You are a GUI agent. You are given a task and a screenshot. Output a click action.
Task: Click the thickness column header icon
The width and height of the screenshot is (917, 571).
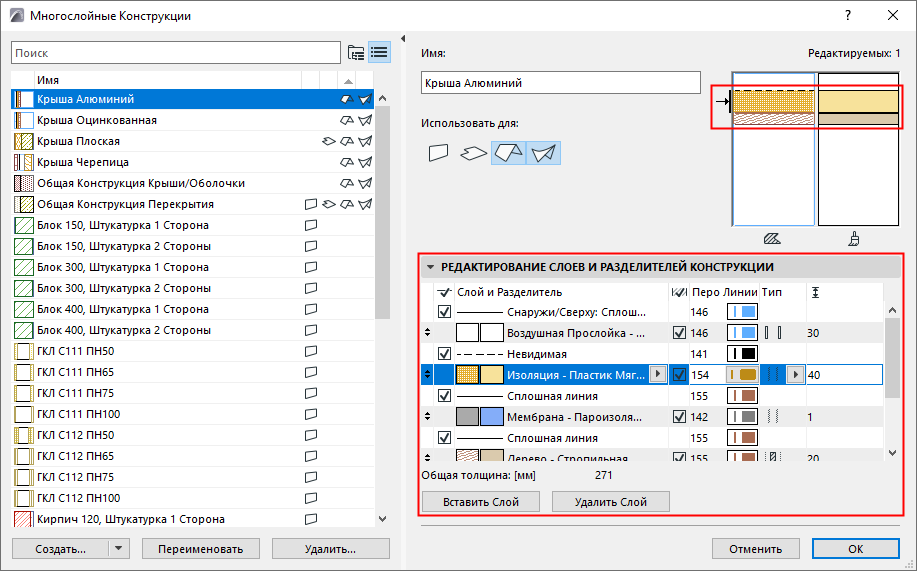click(x=815, y=292)
